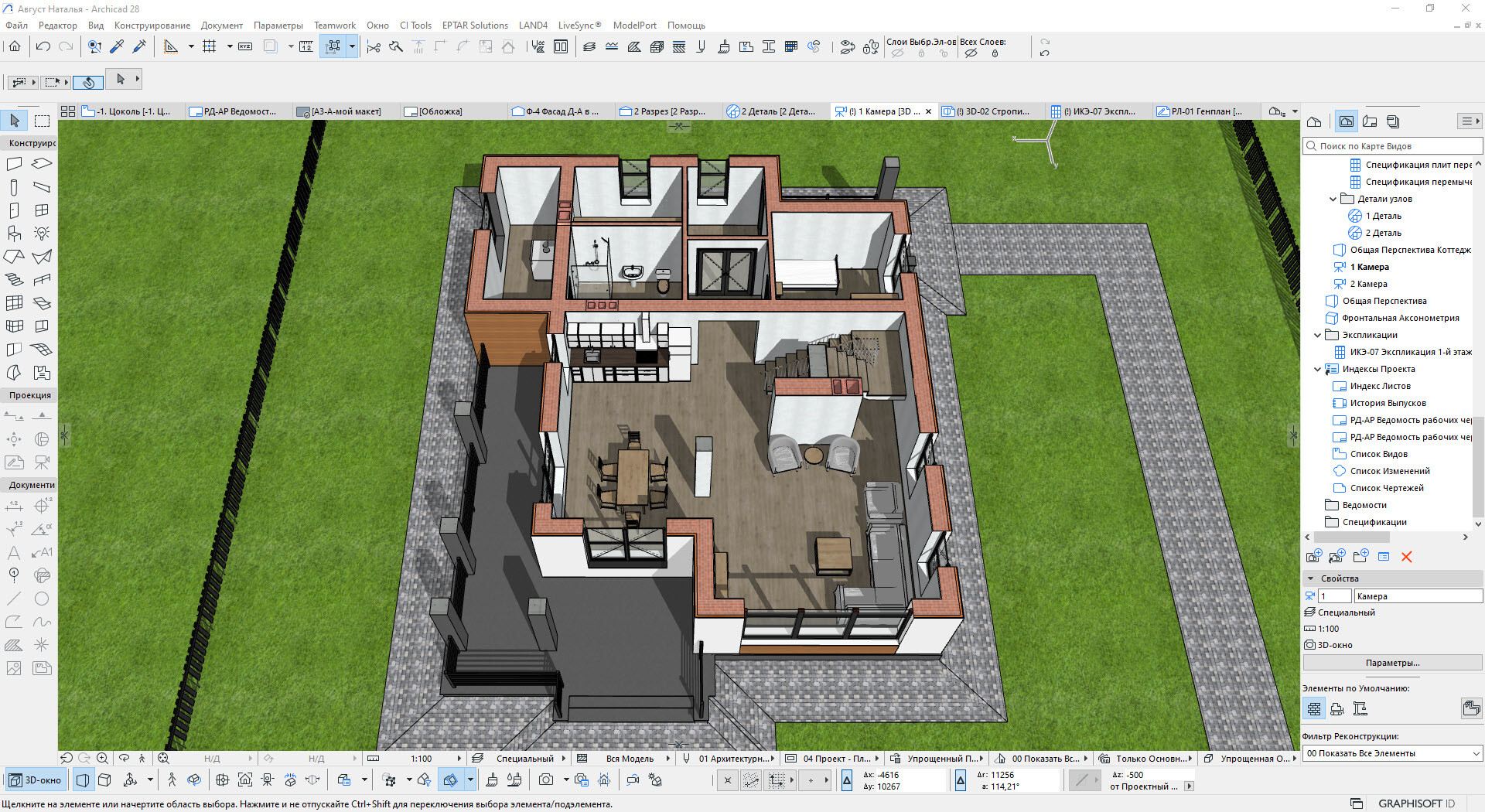This screenshot has height=812, width=1485.
Task: Pick the eyedropper parameters tool
Action: [117, 47]
